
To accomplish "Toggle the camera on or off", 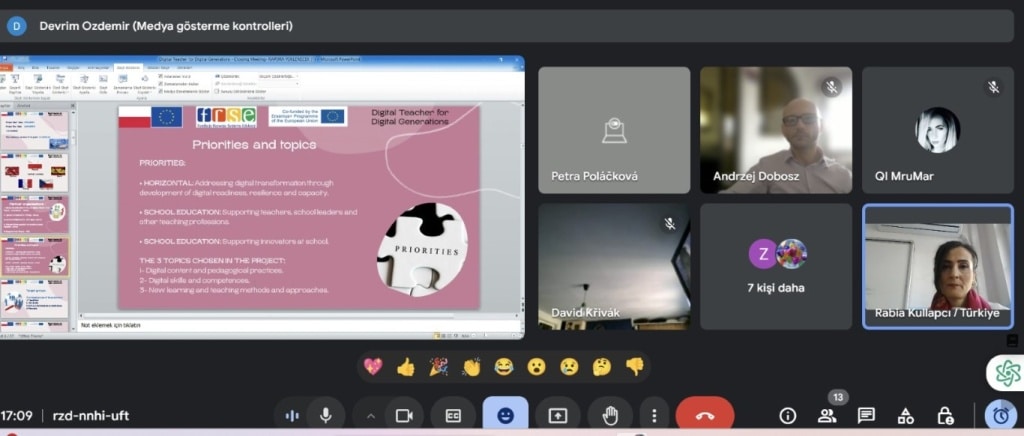I will [x=404, y=415].
